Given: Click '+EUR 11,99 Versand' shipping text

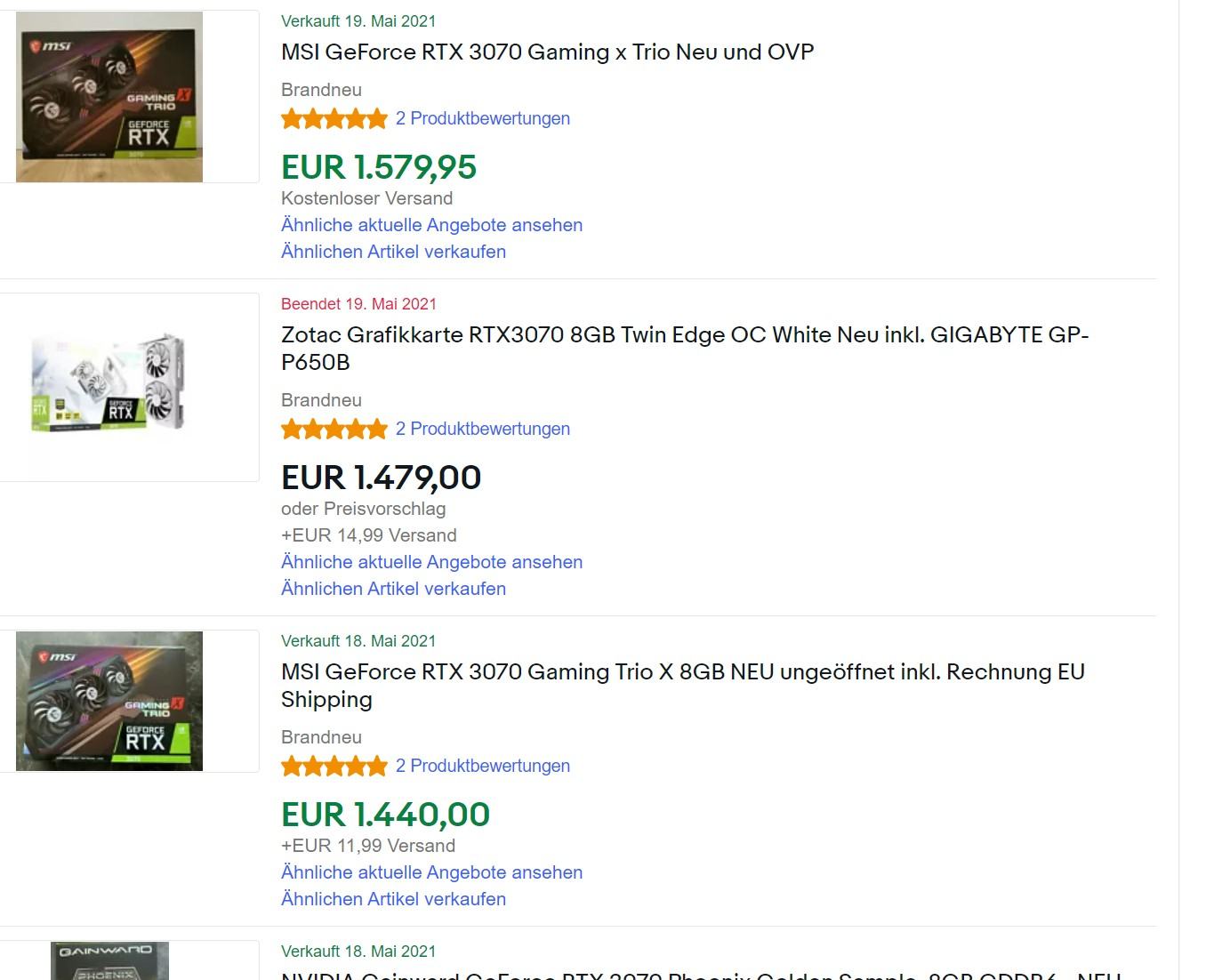Looking at the screenshot, I should 368,846.
